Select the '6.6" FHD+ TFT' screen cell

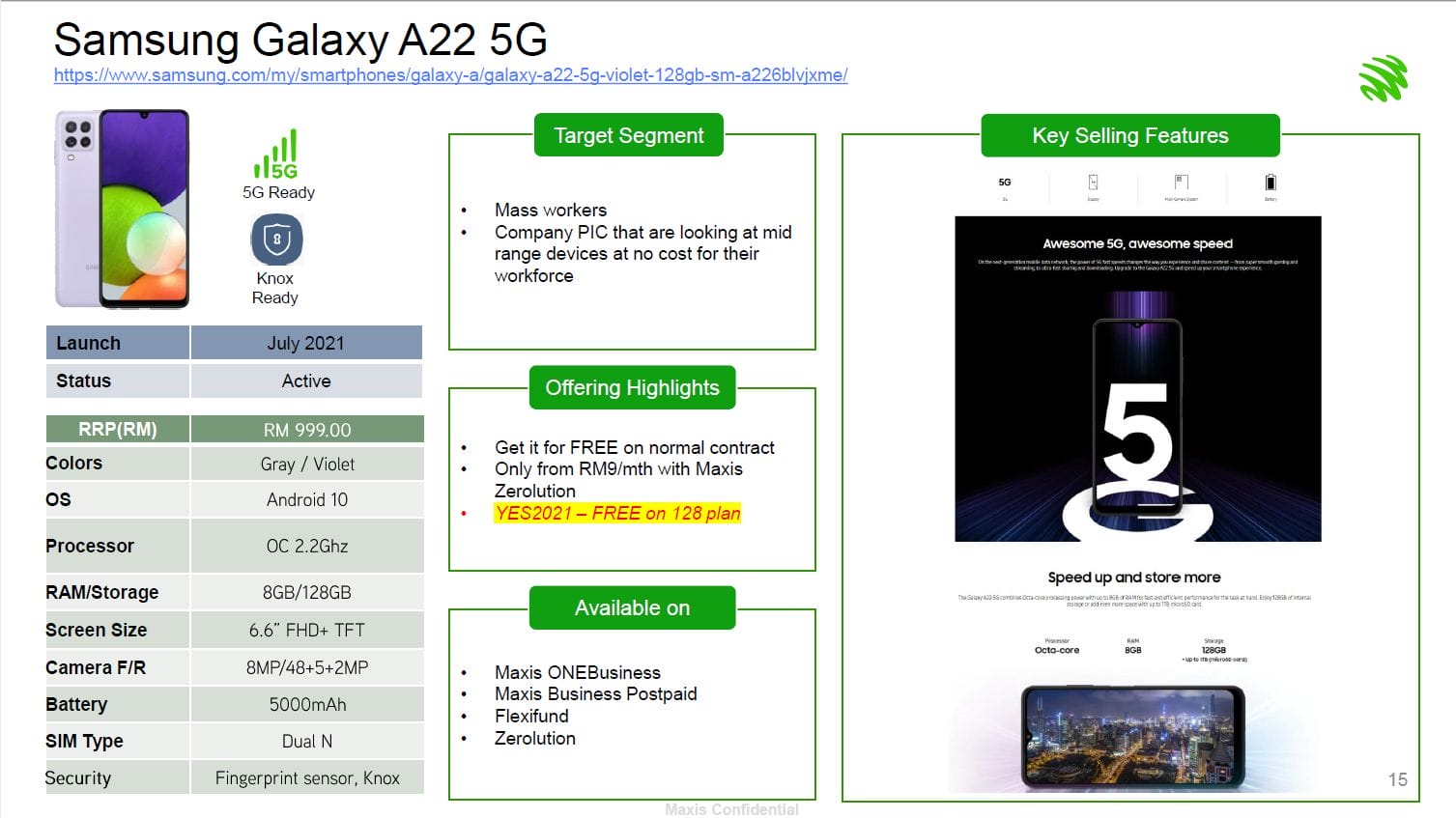pos(306,630)
